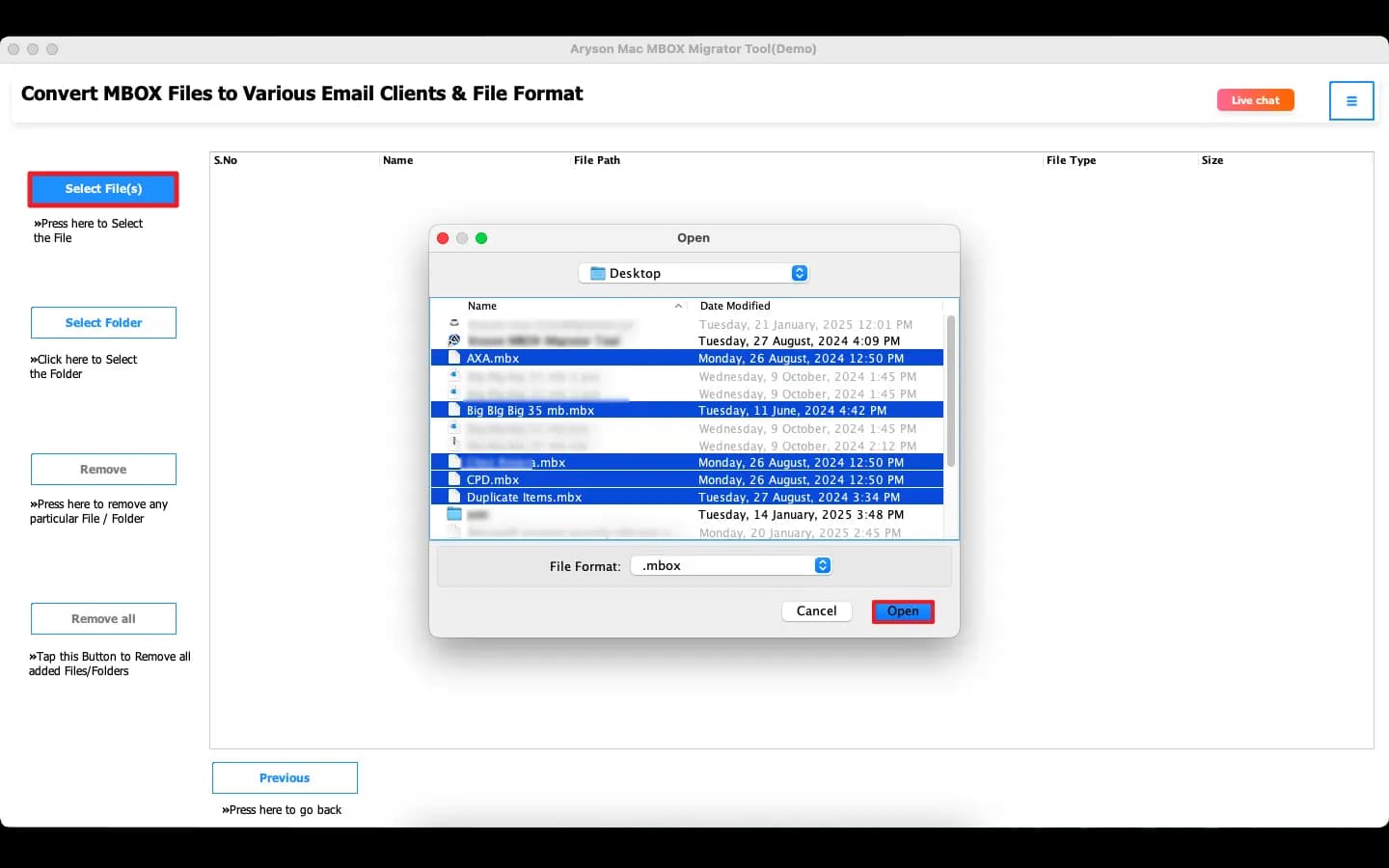Toggle the sort arrow in the dialog's Name column
Viewport: 1389px width, 868px height.
pos(679,306)
